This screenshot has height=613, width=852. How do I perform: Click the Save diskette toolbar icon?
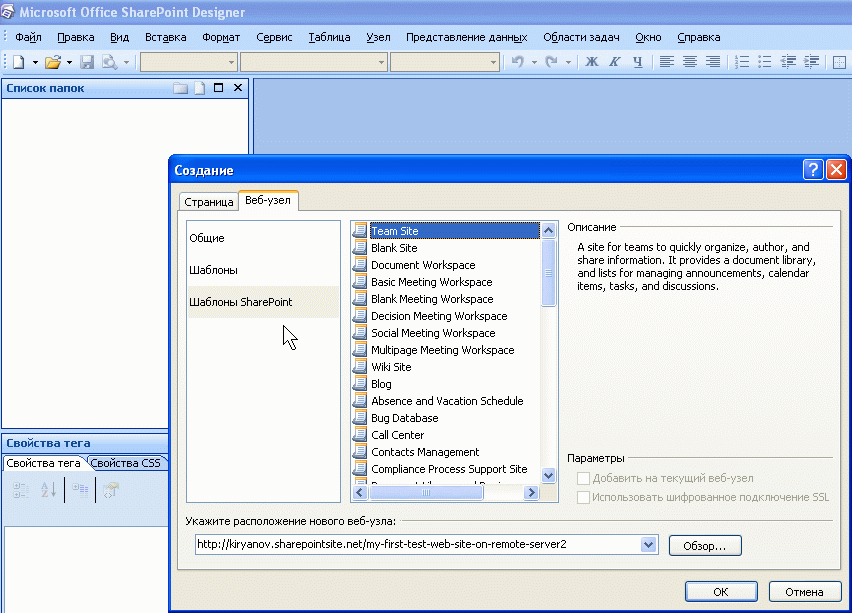coord(87,62)
